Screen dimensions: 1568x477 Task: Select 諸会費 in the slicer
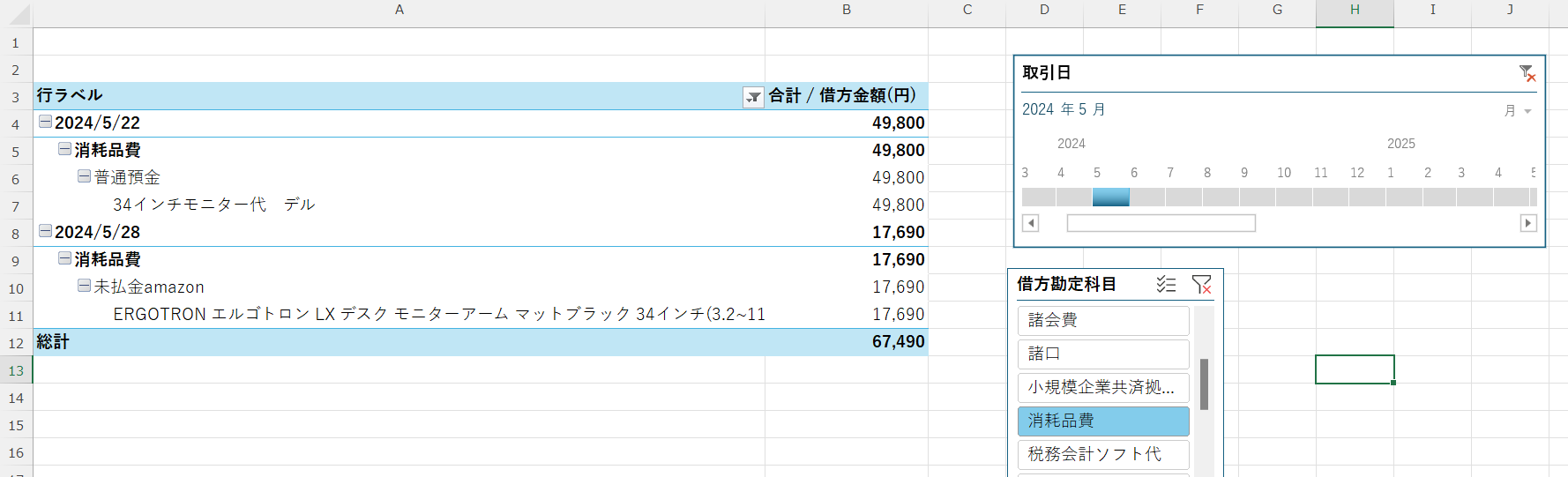1102,320
